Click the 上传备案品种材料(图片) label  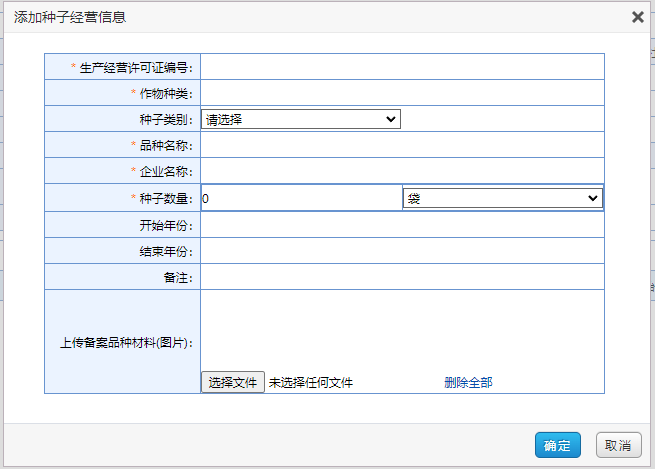(126, 342)
